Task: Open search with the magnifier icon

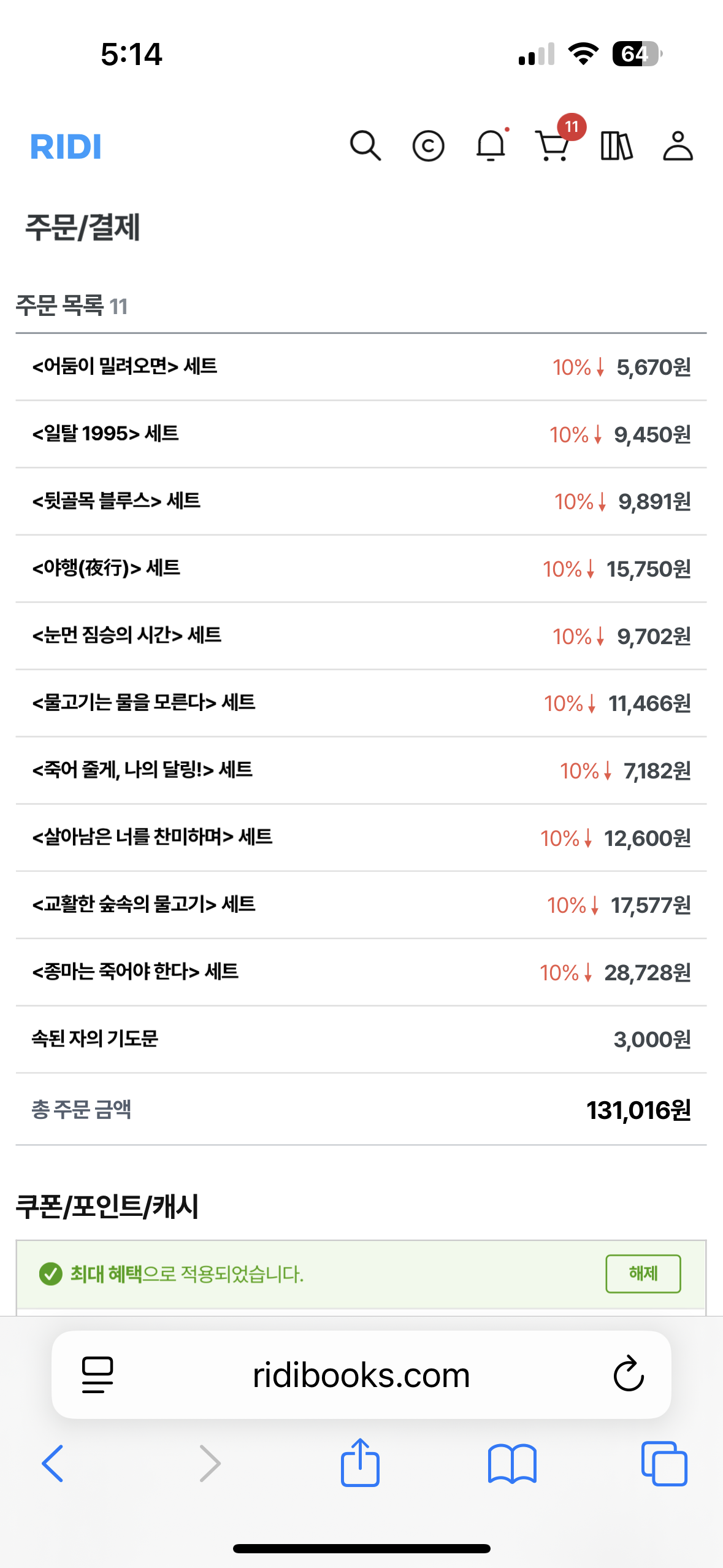Action: 365,146
